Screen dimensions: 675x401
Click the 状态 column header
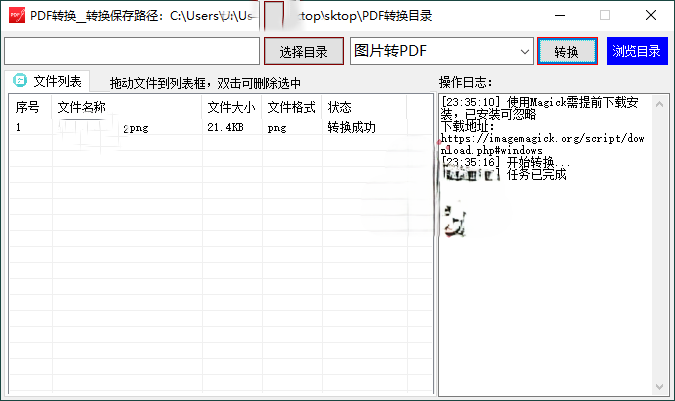364,107
